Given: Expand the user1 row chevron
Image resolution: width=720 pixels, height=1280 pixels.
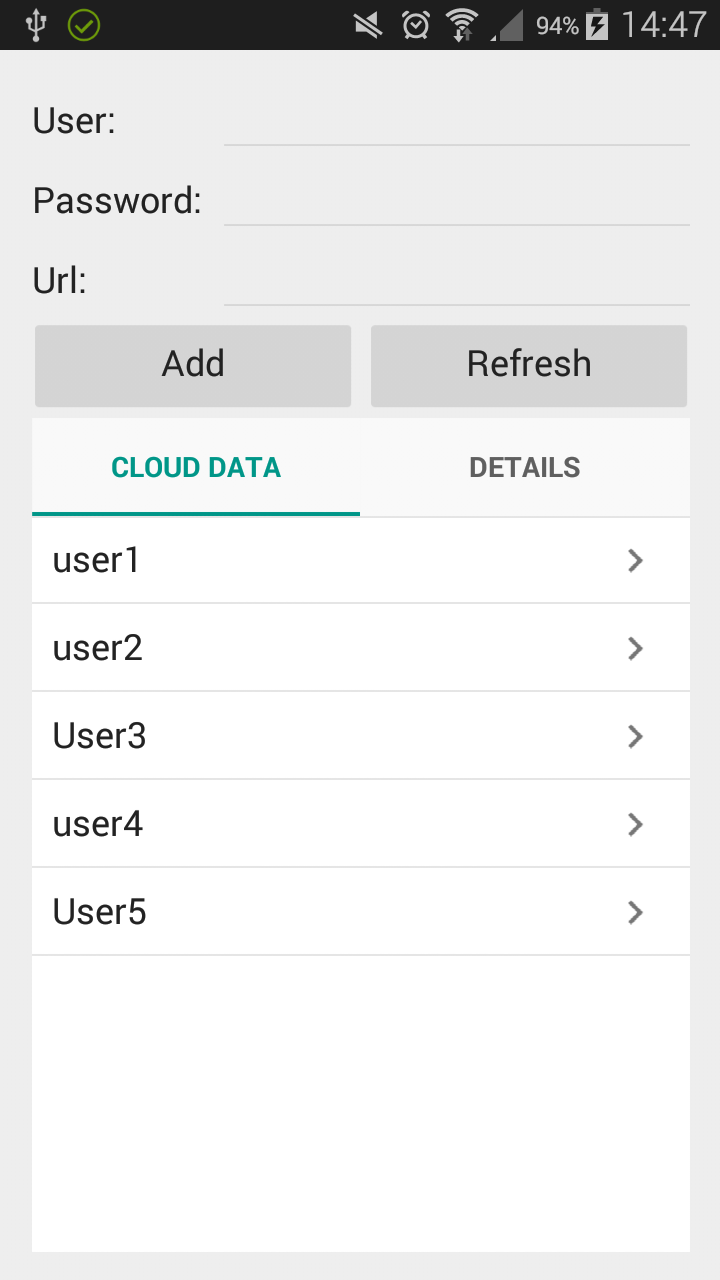Looking at the screenshot, I should click(x=634, y=561).
